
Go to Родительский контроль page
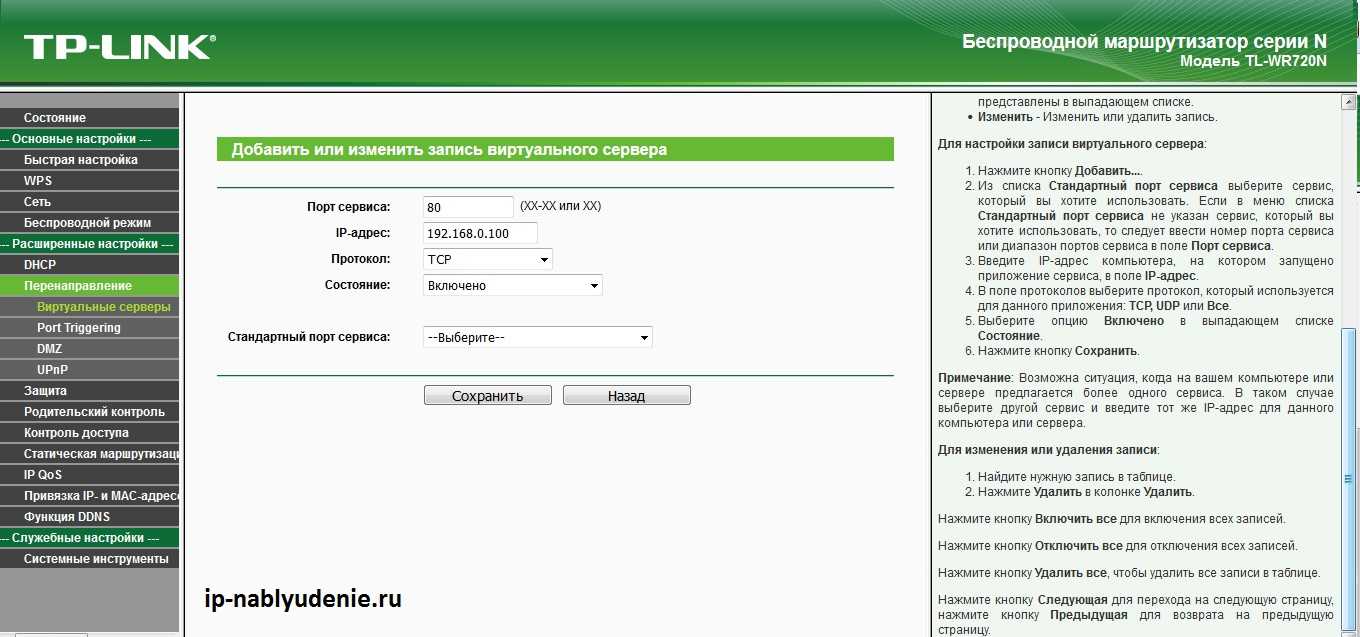(94, 412)
